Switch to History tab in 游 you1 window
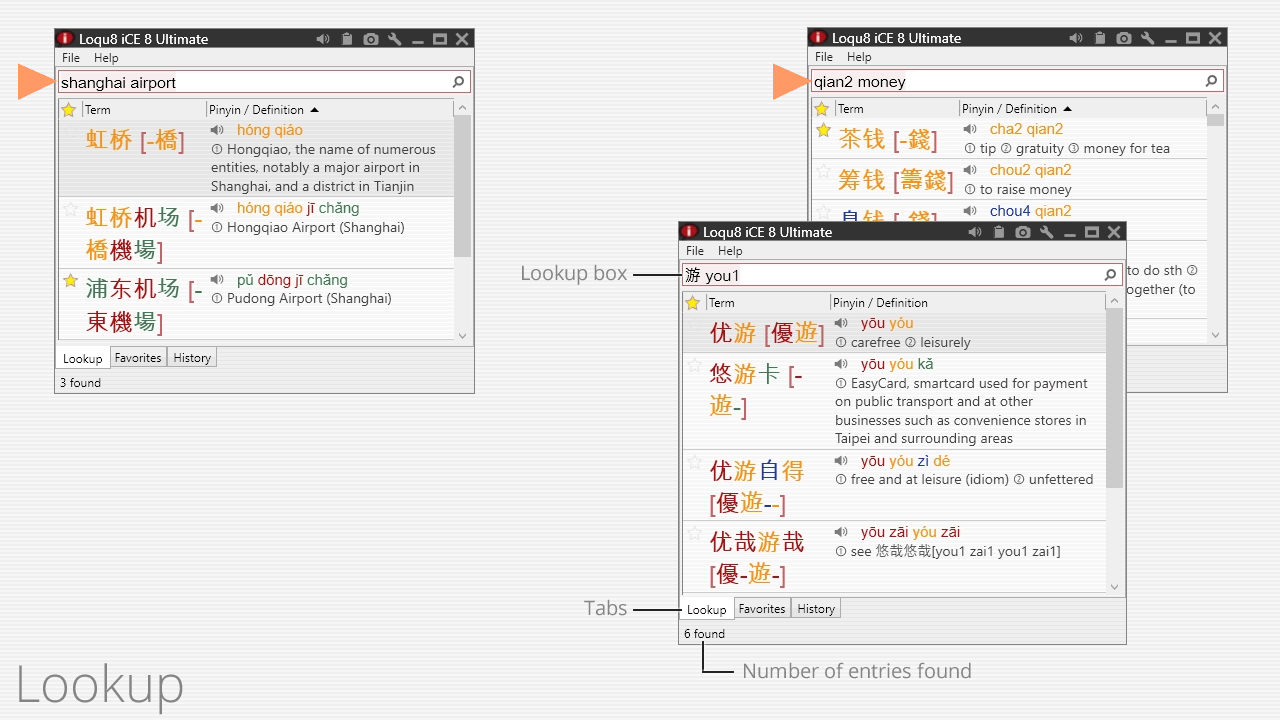The height and width of the screenshot is (720, 1280). [x=816, y=609]
